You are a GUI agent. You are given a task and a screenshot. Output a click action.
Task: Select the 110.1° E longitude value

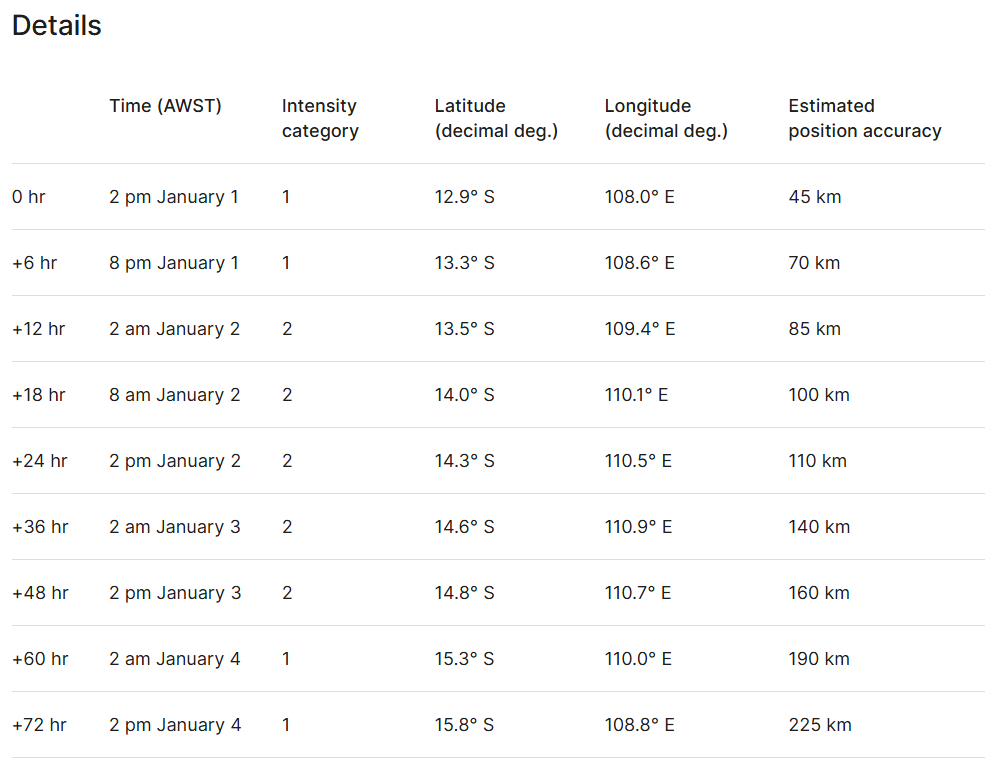tap(636, 395)
